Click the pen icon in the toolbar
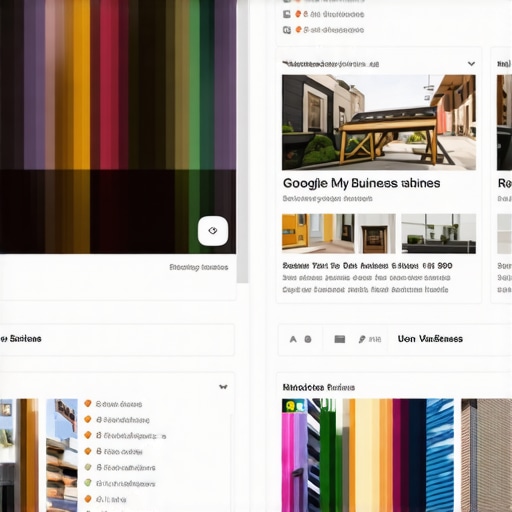 click(362, 339)
